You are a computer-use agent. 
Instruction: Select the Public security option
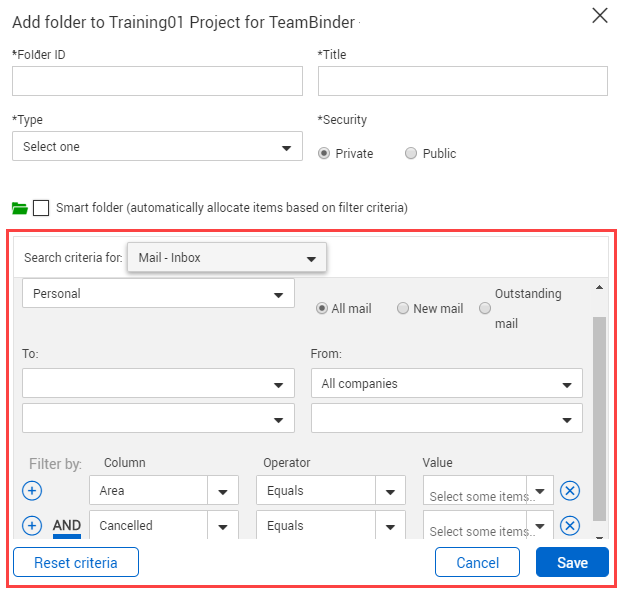(411, 153)
